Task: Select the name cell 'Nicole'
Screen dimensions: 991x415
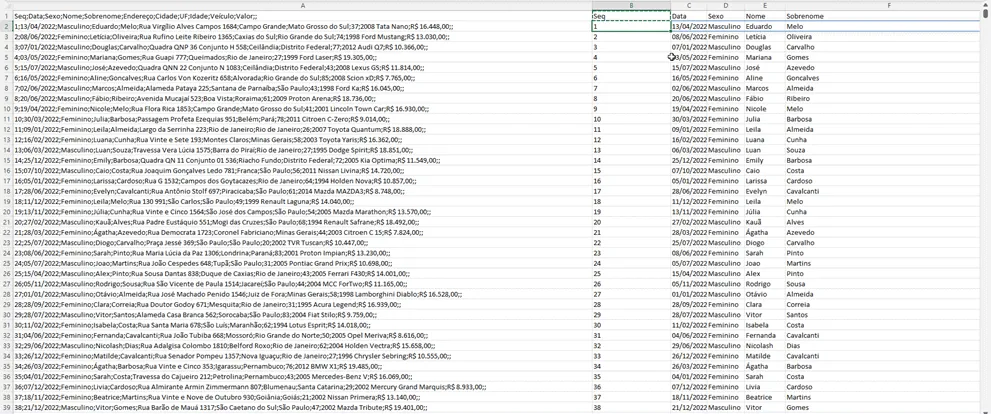Action: (x=764, y=109)
